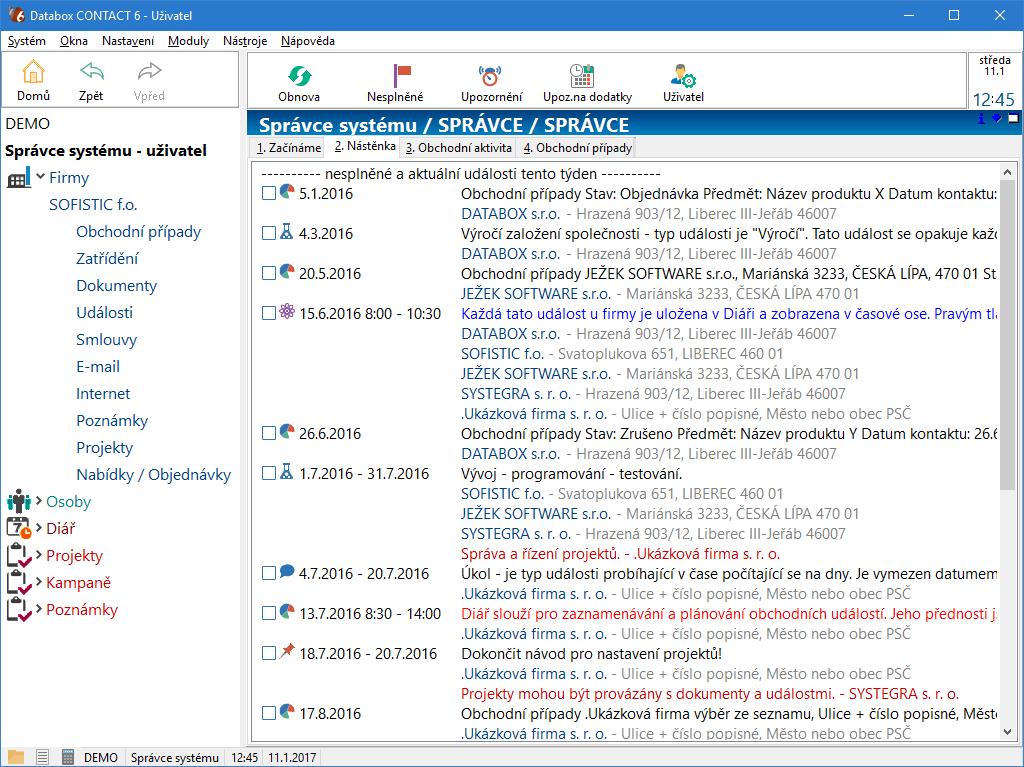Tick the checkbox for the 17.8.2016 event
The height and width of the screenshot is (767, 1024).
click(268, 713)
